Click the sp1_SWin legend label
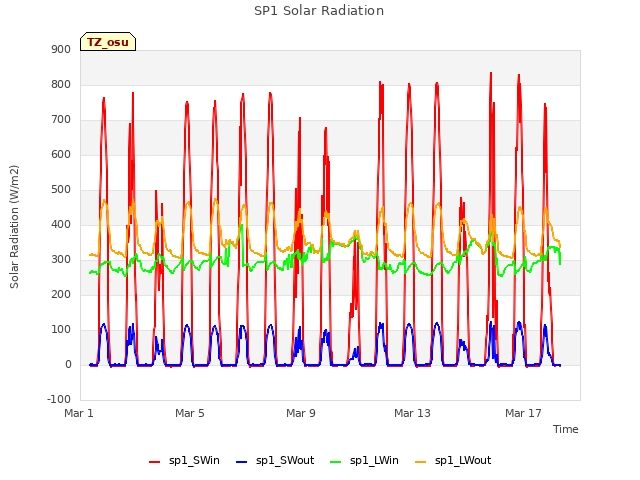This screenshot has width=640, height=480. (x=194, y=460)
